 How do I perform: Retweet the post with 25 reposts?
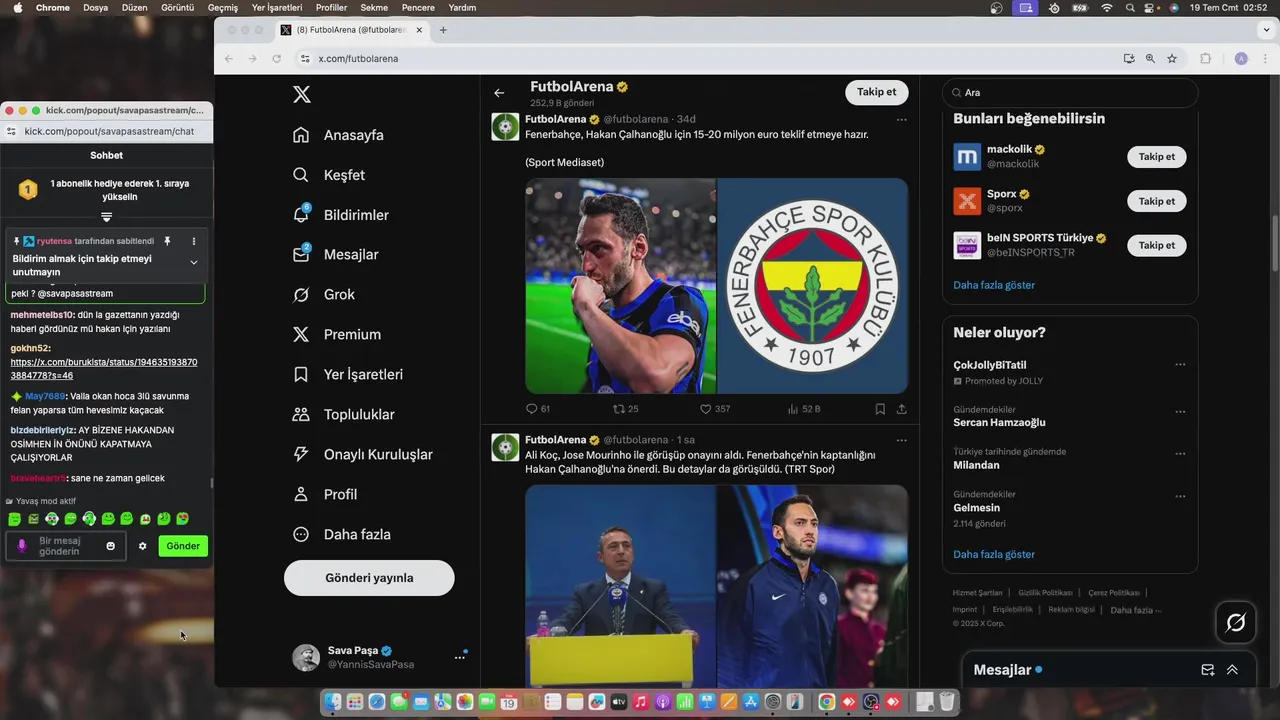625,409
